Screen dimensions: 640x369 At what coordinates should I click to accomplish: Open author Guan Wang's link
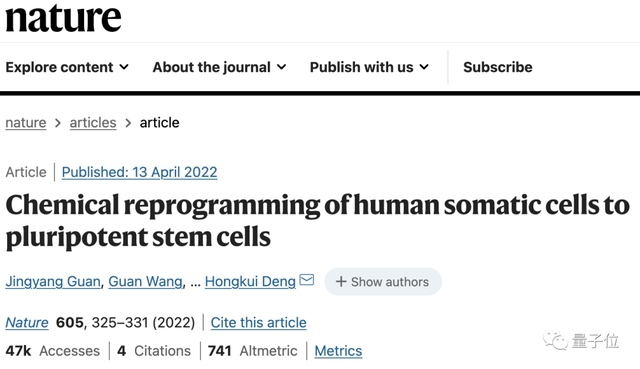pos(145,281)
